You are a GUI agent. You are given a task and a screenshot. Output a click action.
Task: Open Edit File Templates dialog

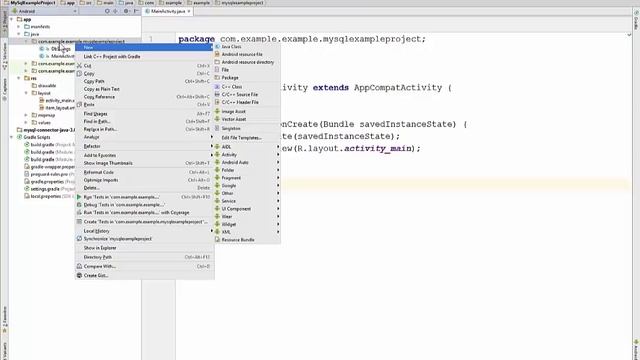click(247, 138)
